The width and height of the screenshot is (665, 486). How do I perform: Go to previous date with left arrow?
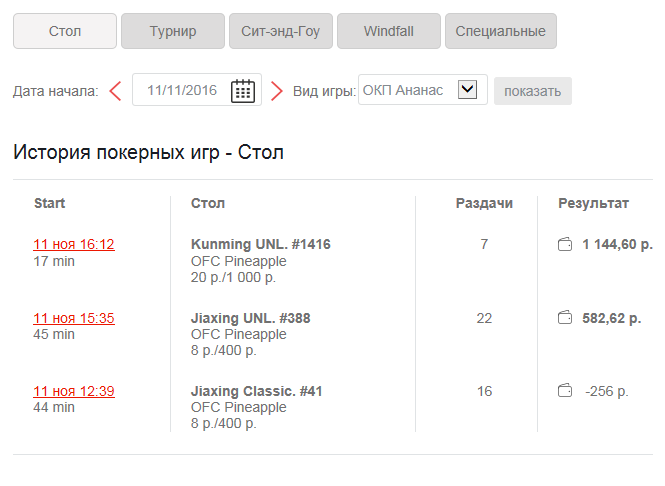pyautogui.click(x=115, y=91)
